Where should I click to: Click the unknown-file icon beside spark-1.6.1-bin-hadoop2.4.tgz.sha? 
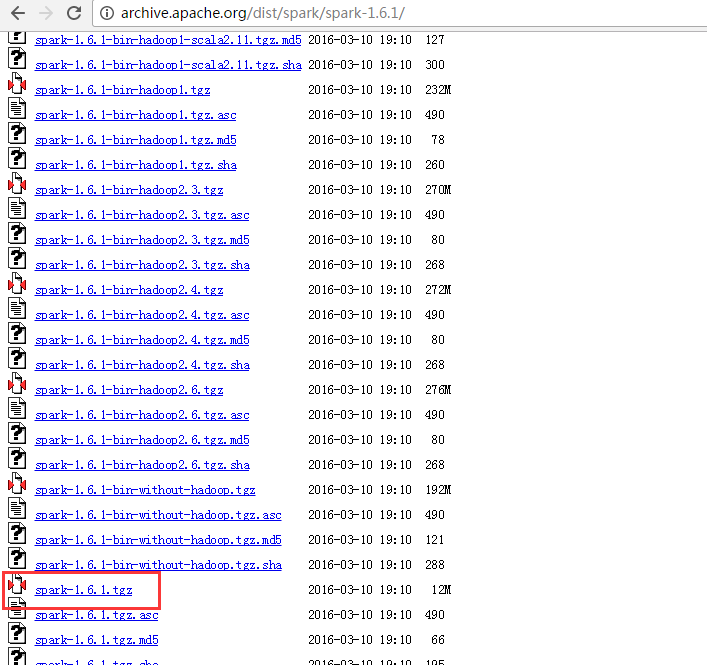[17, 359]
